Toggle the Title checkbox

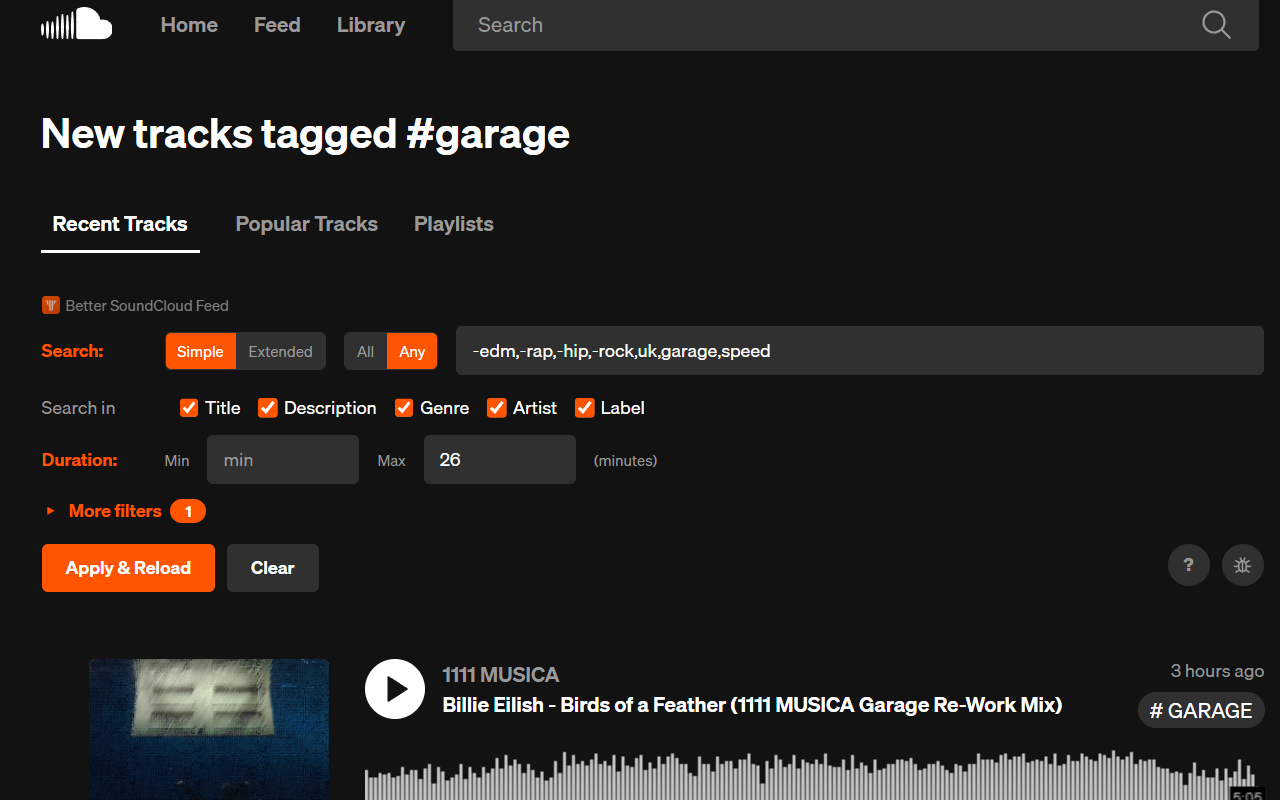[189, 408]
